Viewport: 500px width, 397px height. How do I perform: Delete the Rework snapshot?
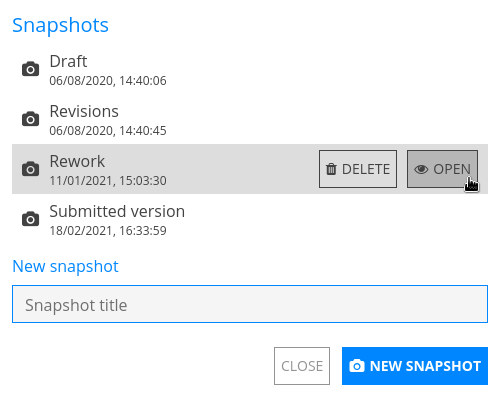358,169
